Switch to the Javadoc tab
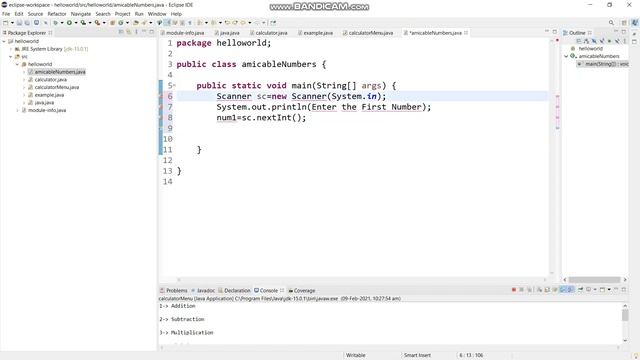Screen dimensions: 640x360 pyautogui.click(x=203, y=291)
